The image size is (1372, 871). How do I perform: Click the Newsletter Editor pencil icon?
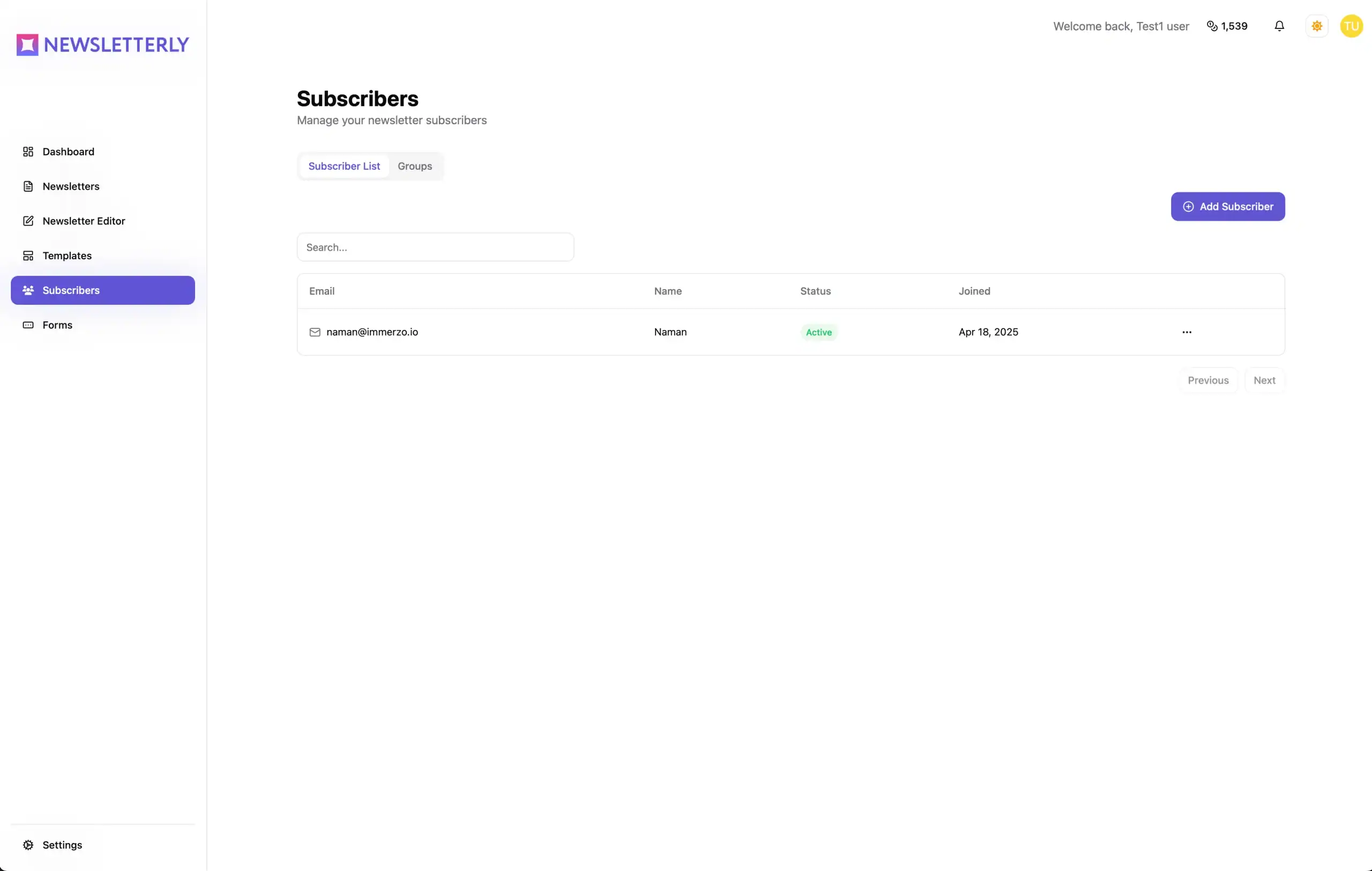pos(28,221)
